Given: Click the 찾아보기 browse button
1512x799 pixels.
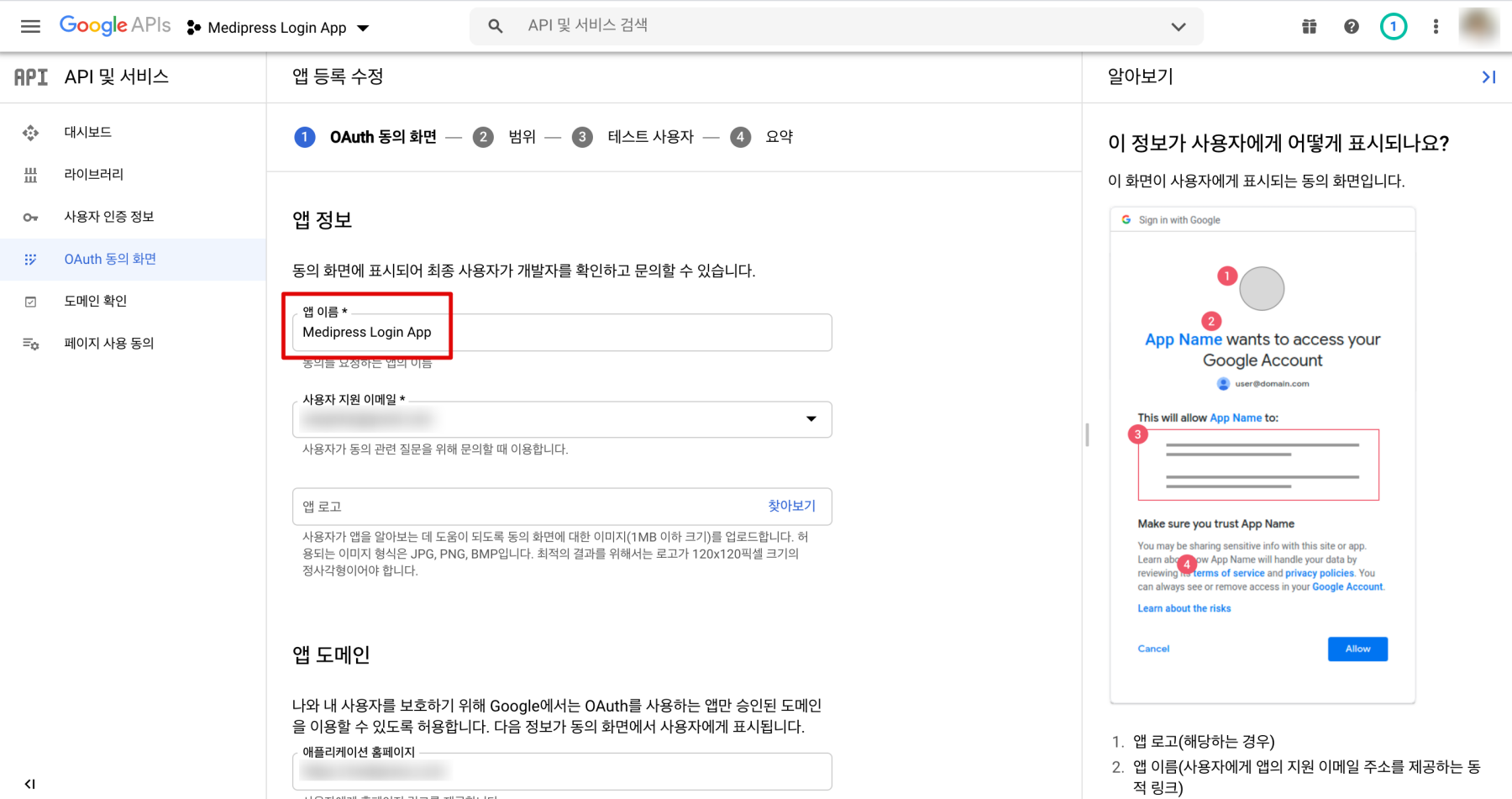Looking at the screenshot, I should tap(791, 506).
